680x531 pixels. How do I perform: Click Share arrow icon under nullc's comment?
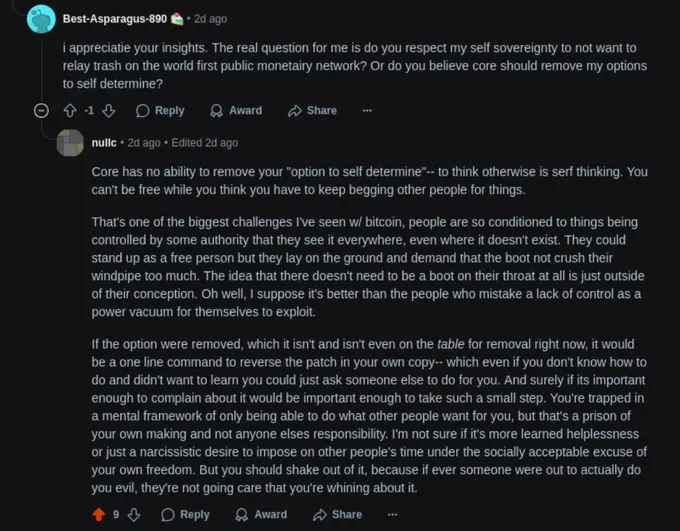[x=320, y=515]
